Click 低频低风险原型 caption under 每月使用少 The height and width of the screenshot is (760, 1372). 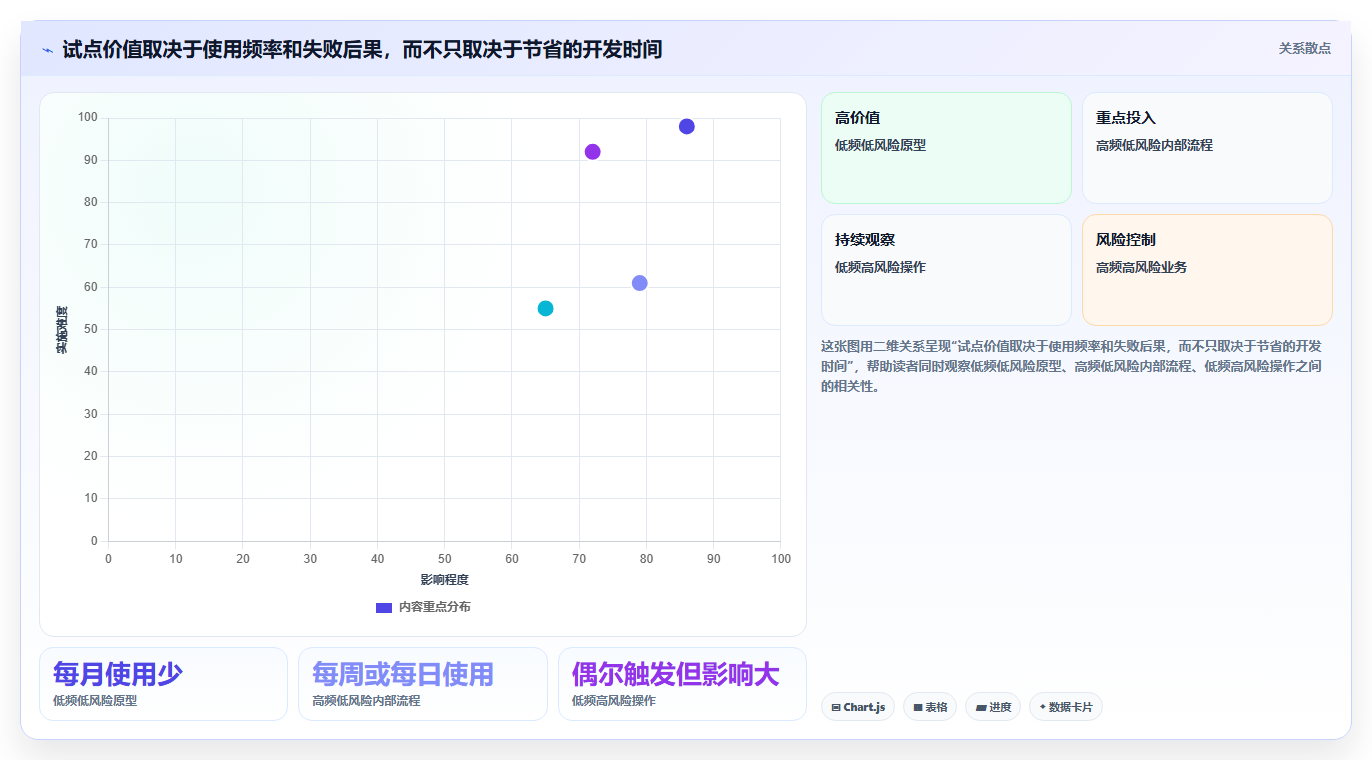[95, 701]
